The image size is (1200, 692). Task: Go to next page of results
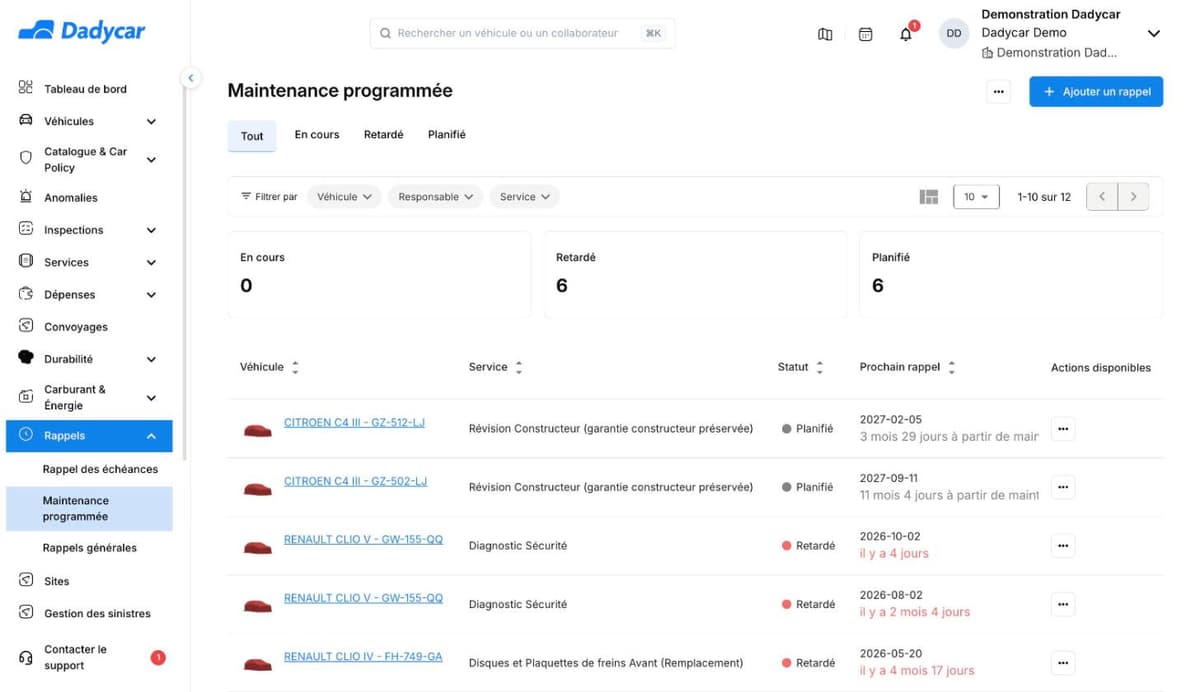[1133, 197]
